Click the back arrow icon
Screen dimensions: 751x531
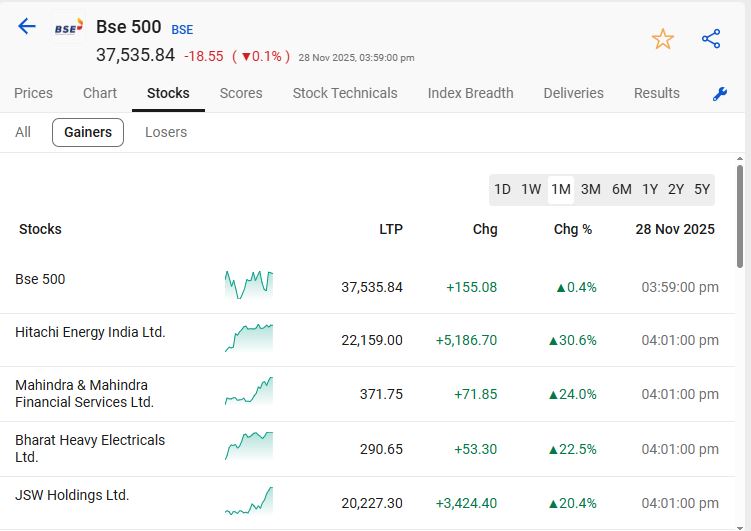click(x=27, y=27)
